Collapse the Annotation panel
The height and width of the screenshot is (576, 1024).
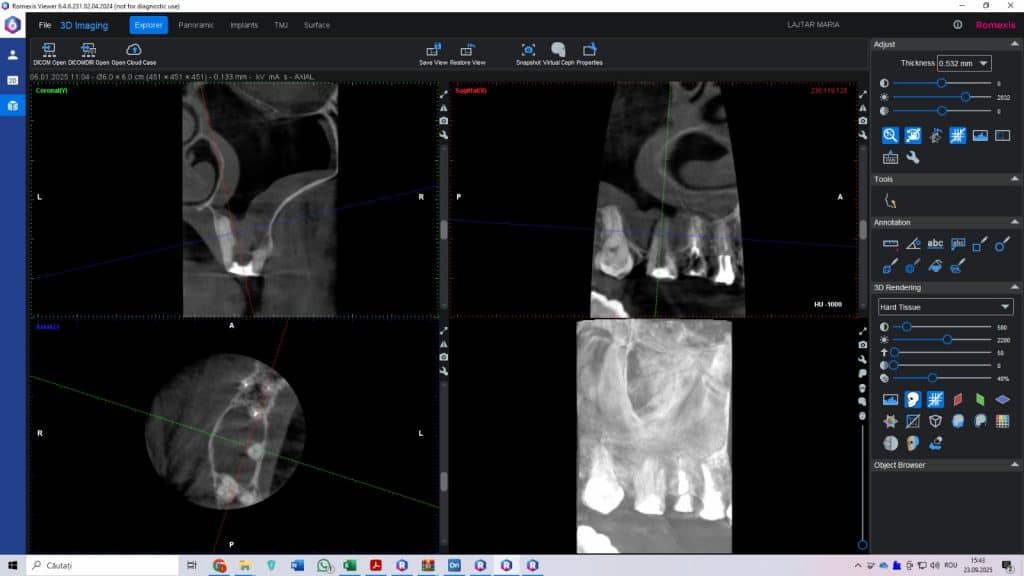click(x=1015, y=221)
